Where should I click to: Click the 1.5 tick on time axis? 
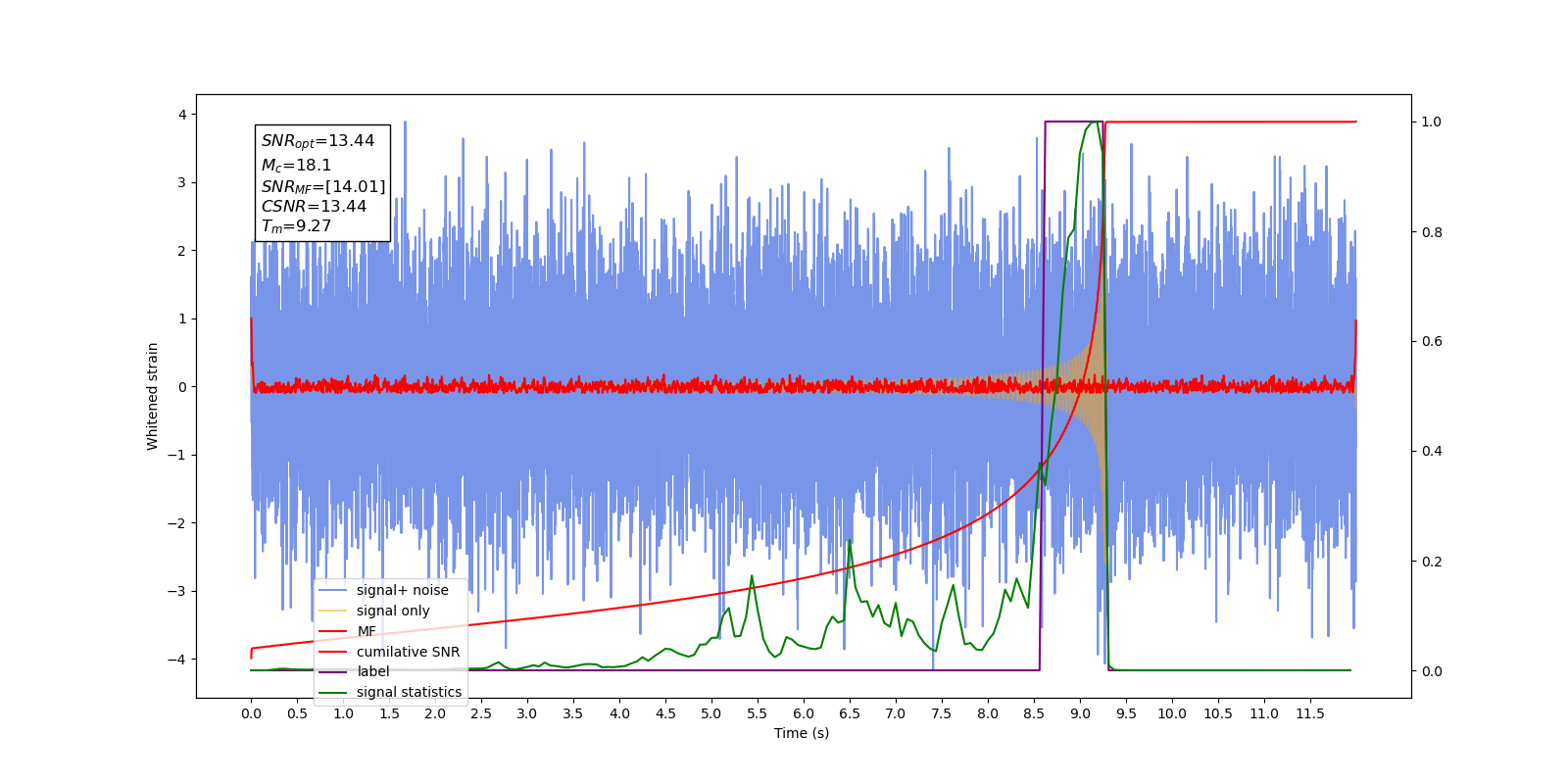click(x=389, y=713)
